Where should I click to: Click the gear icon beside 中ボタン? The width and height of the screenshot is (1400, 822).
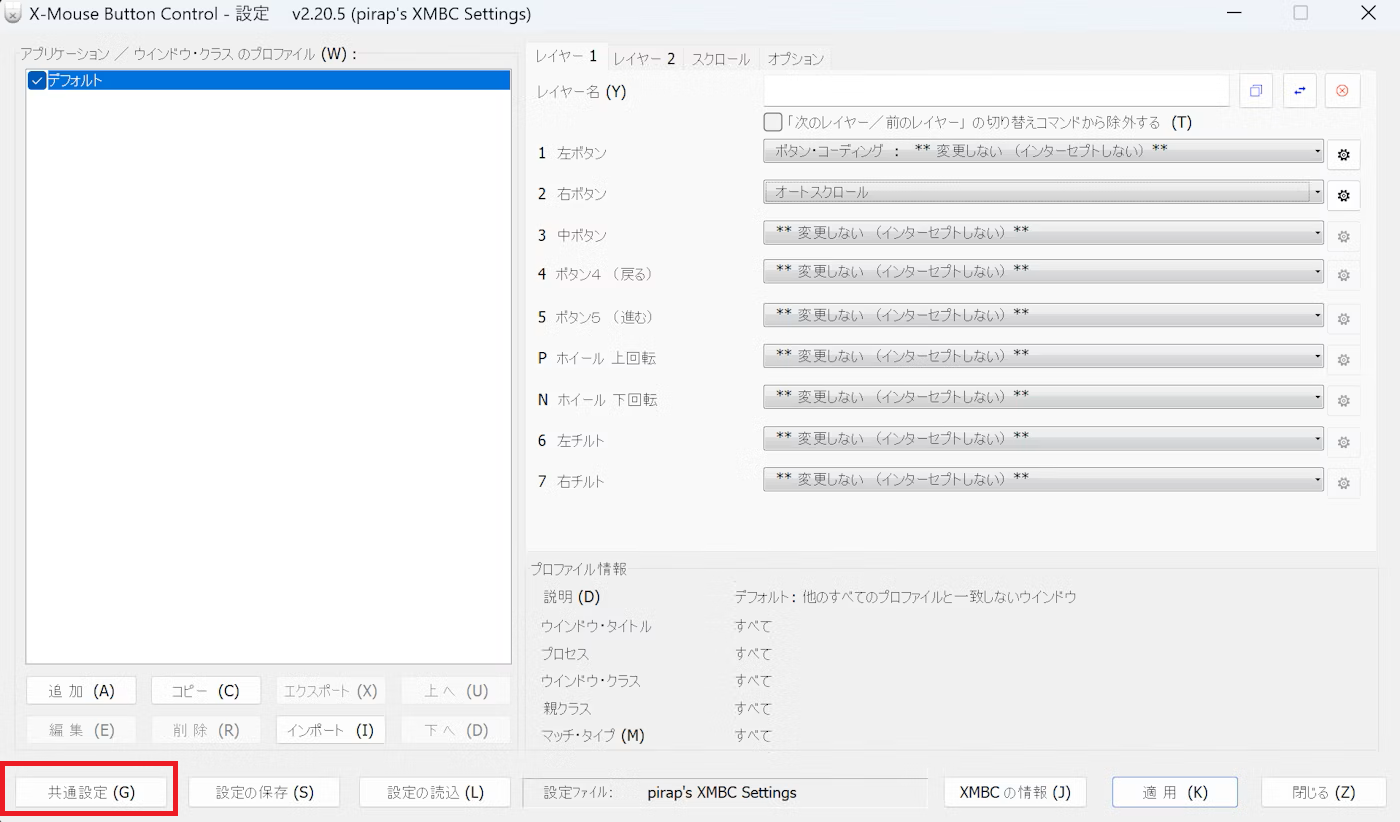click(x=1343, y=237)
